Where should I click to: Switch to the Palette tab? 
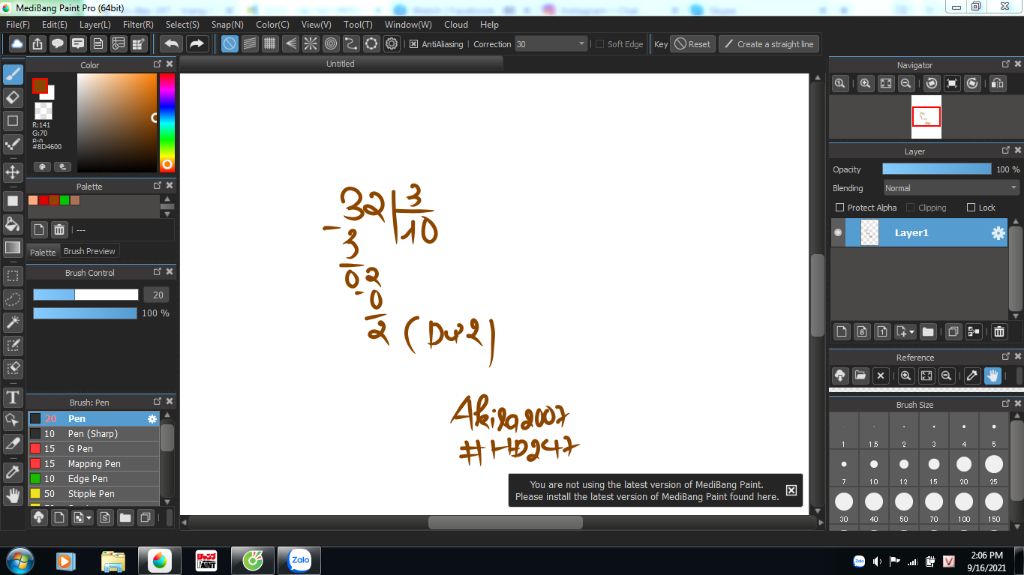[x=43, y=252]
